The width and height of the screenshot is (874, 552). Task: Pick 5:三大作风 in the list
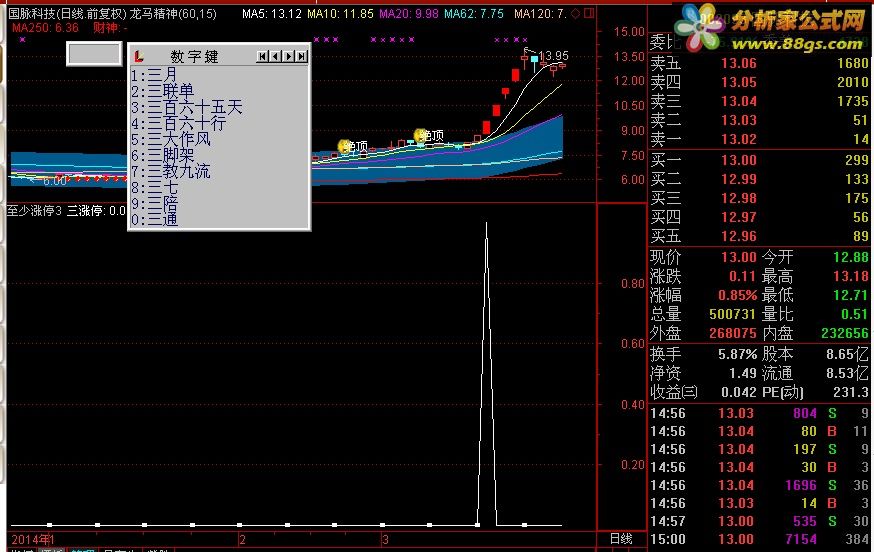pyautogui.click(x=171, y=139)
